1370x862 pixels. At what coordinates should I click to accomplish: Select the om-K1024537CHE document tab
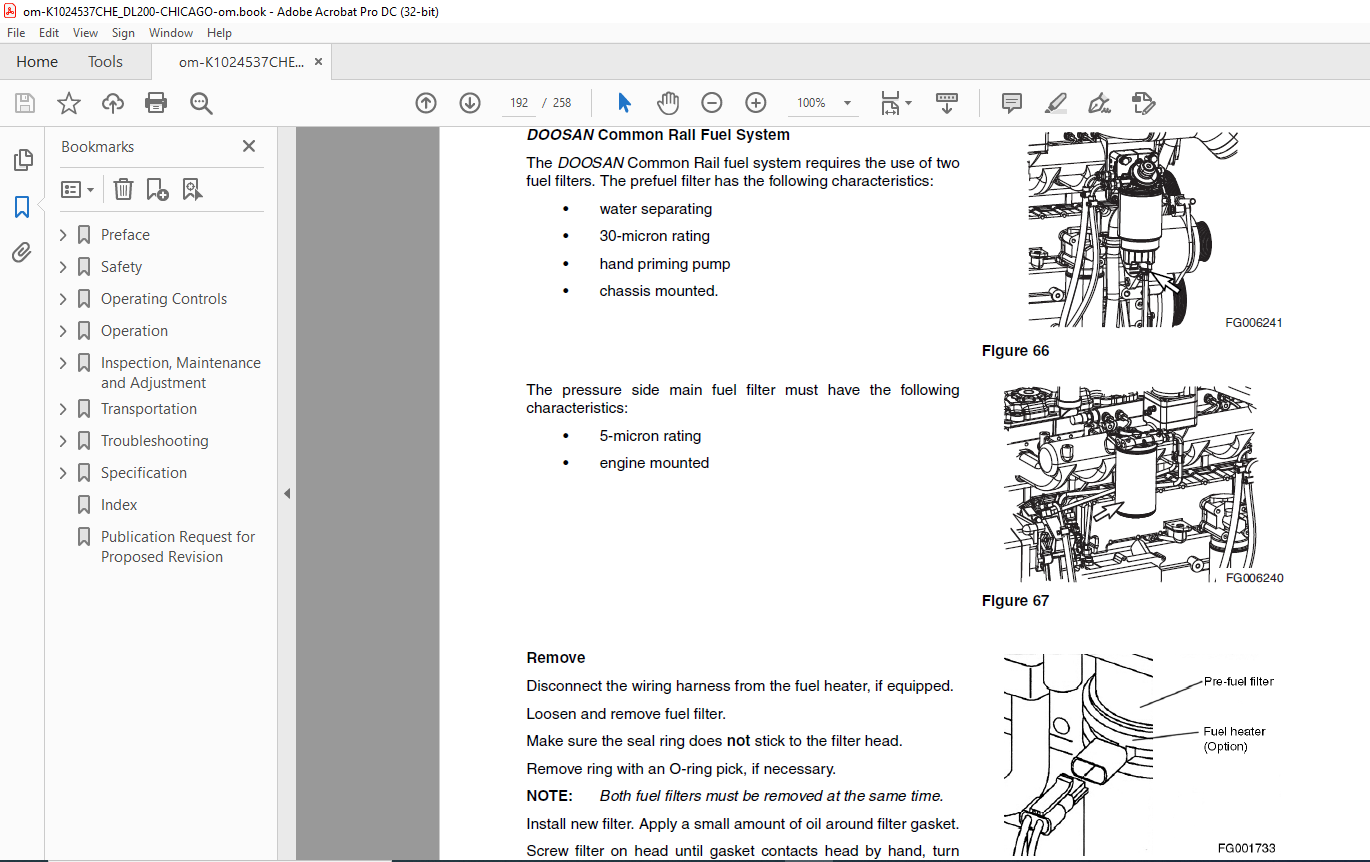coord(241,62)
